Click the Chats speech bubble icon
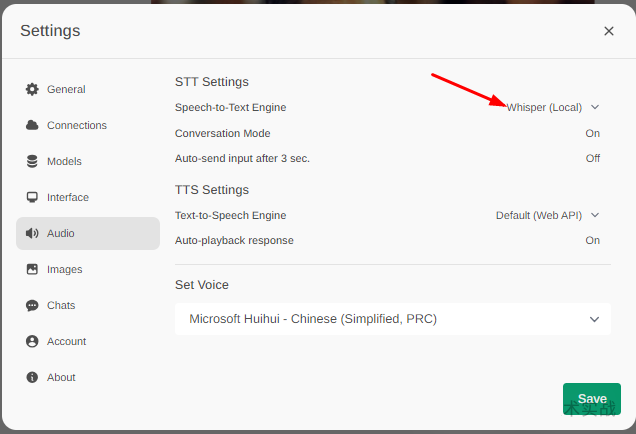 coord(32,305)
